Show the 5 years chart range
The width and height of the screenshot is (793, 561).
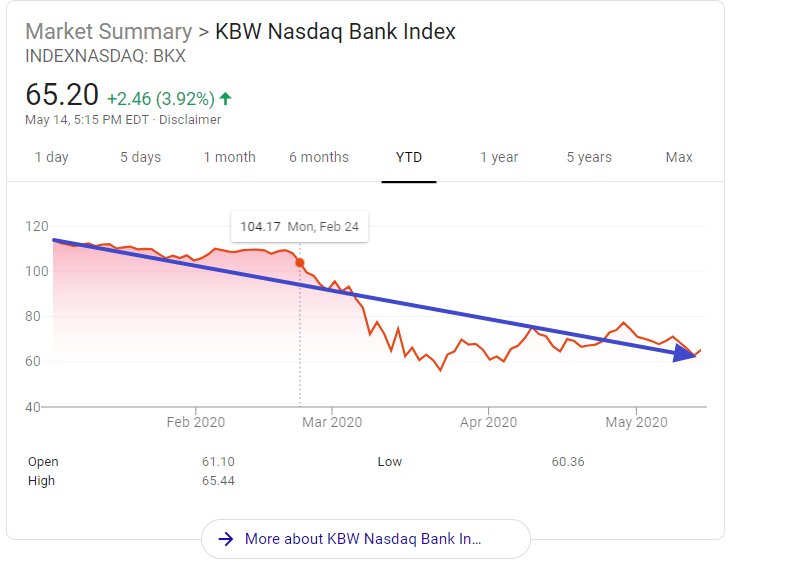pos(589,157)
